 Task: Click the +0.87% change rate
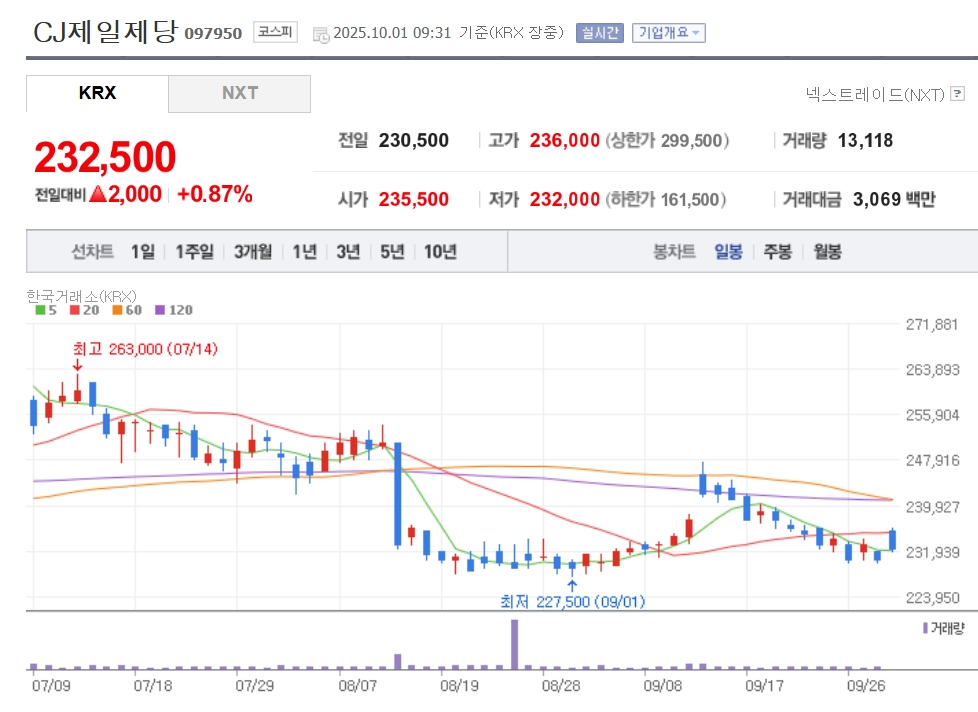(x=215, y=194)
